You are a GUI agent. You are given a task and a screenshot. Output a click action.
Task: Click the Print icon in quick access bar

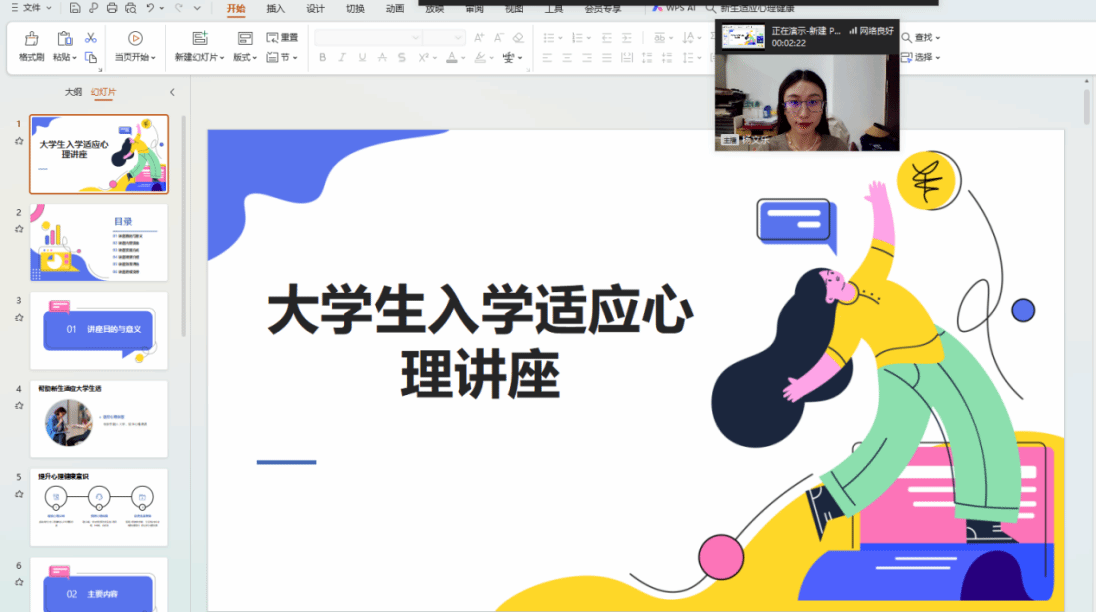click(x=111, y=9)
